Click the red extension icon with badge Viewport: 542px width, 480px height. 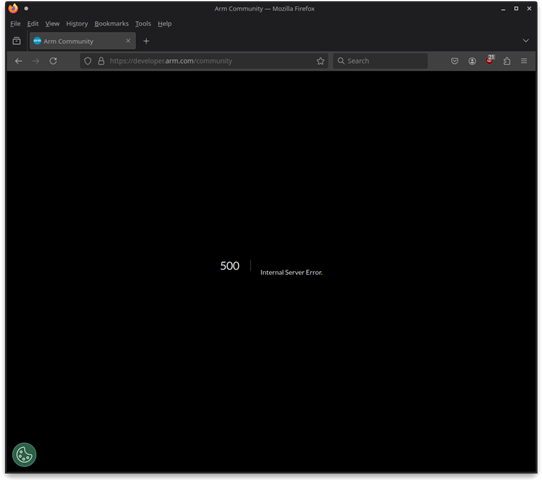point(489,60)
